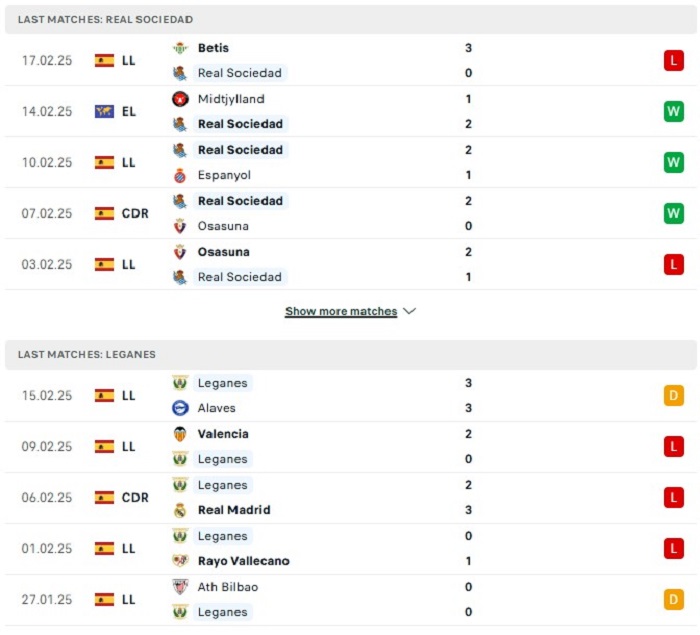
Task: Click the Ath Bilbao club crest icon
Action: [x=180, y=587]
